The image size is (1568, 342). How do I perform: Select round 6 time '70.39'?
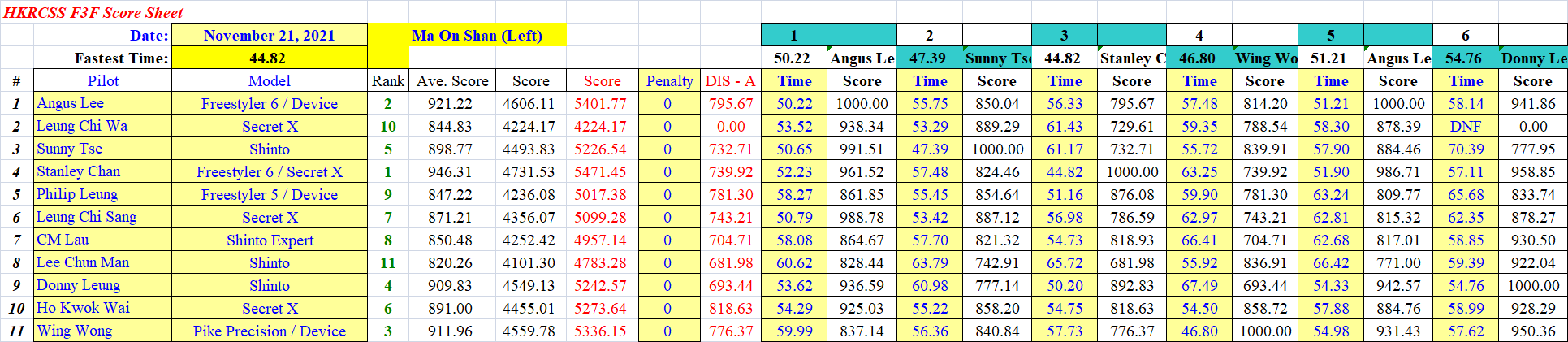tap(1466, 149)
